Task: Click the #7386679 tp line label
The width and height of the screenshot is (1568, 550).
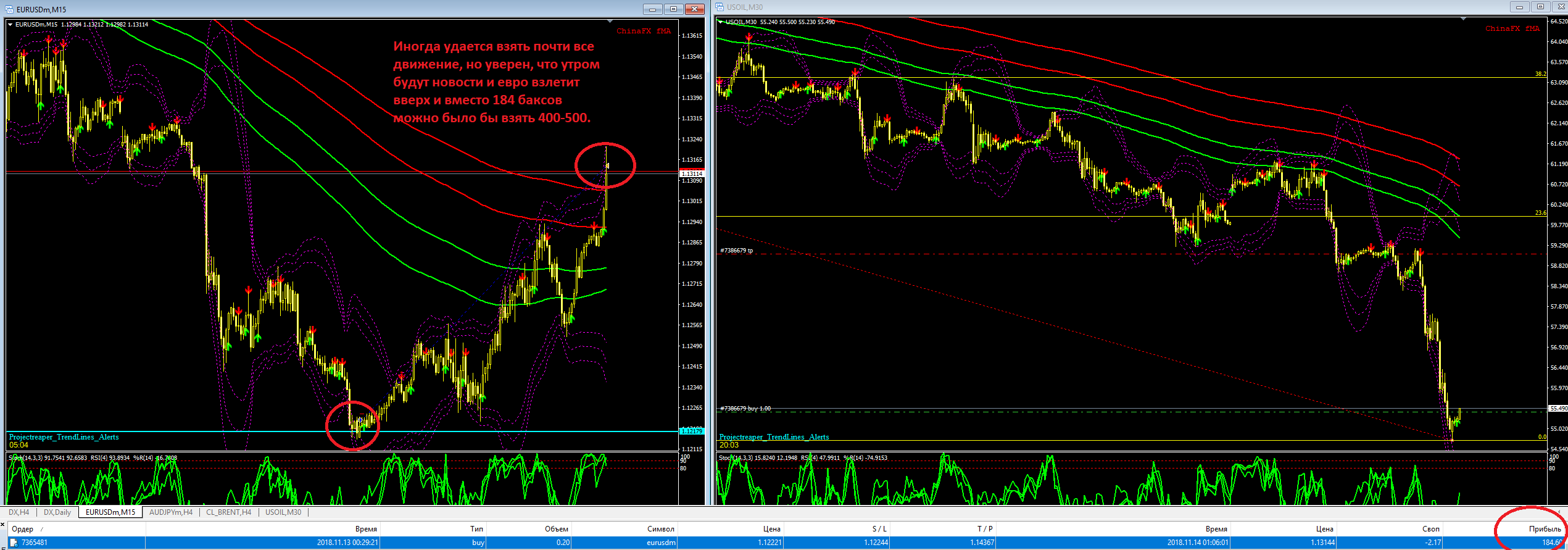Action: 736,251
